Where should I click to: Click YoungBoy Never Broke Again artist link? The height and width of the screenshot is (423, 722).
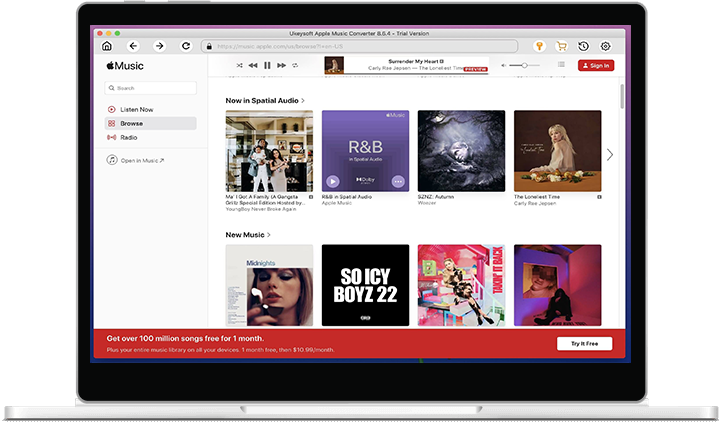pyautogui.click(x=261, y=209)
